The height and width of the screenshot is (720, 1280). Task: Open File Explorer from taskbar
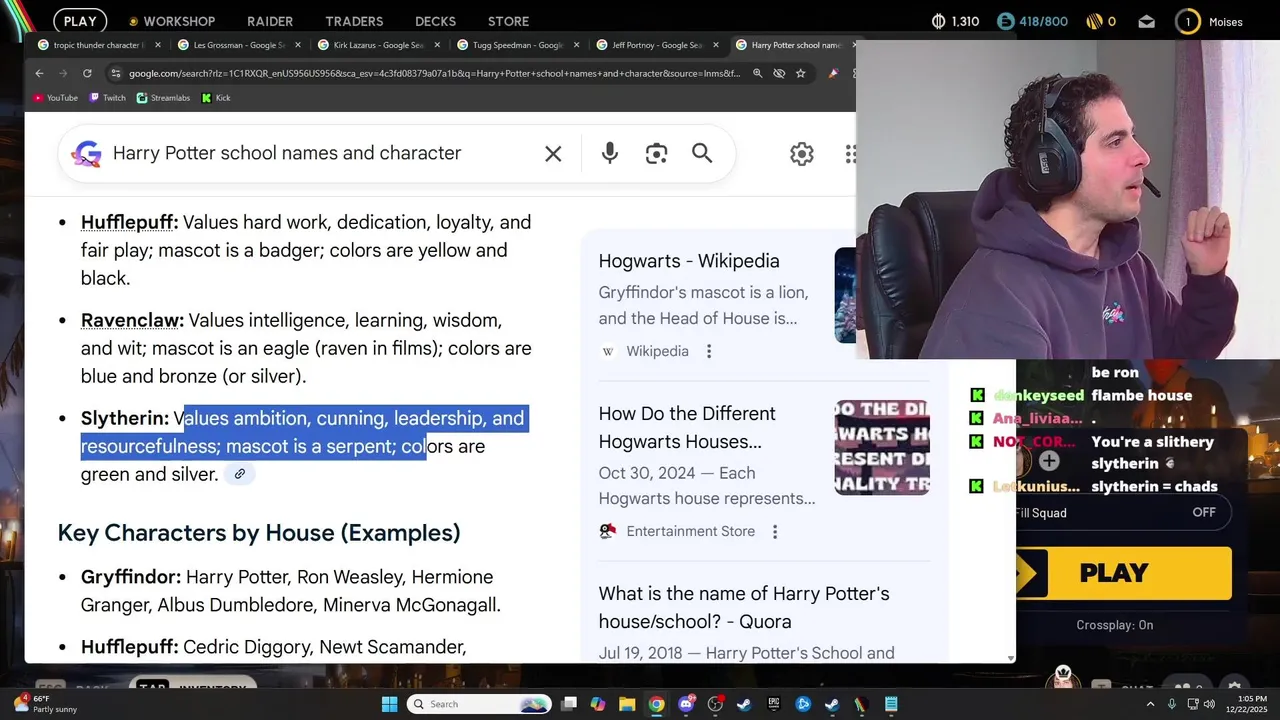(627, 704)
